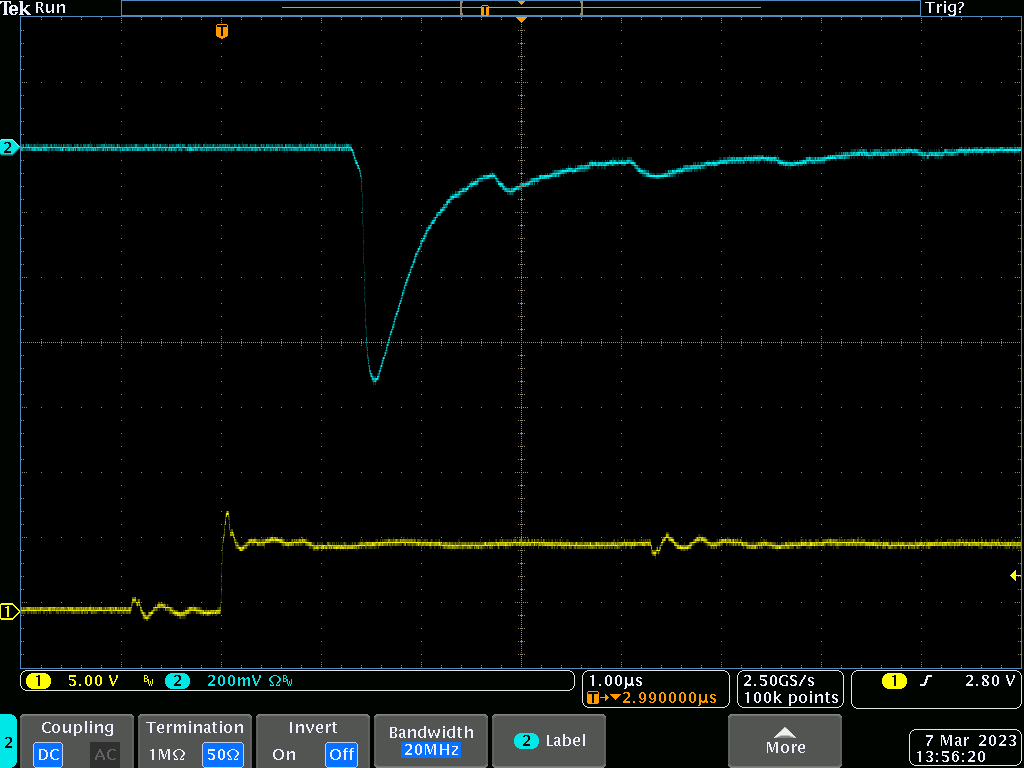Click the Run acquisition status indicator
1024x768 pixels.
(50, 8)
